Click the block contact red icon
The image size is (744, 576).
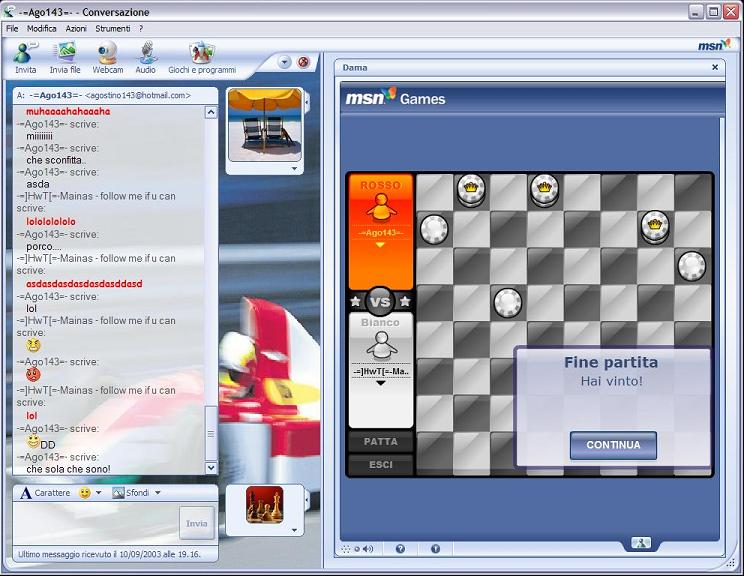[303, 62]
